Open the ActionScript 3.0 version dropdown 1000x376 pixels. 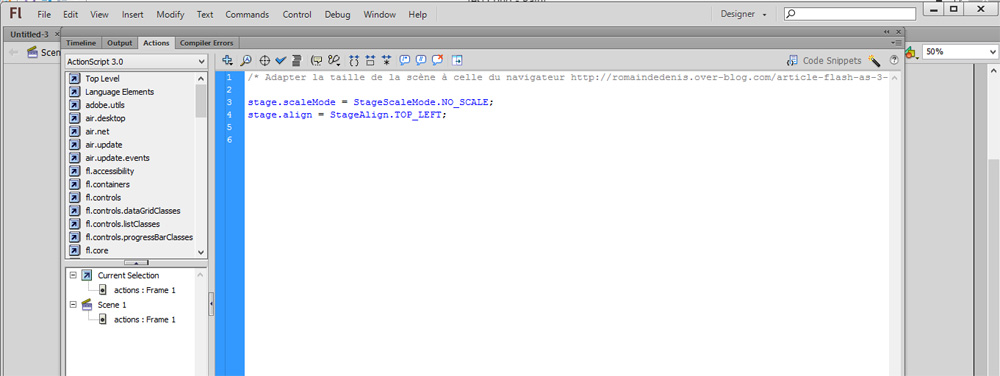point(136,62)
